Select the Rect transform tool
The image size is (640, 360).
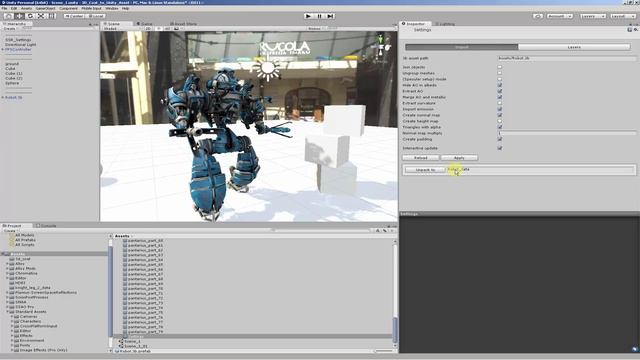pos(52,16)
